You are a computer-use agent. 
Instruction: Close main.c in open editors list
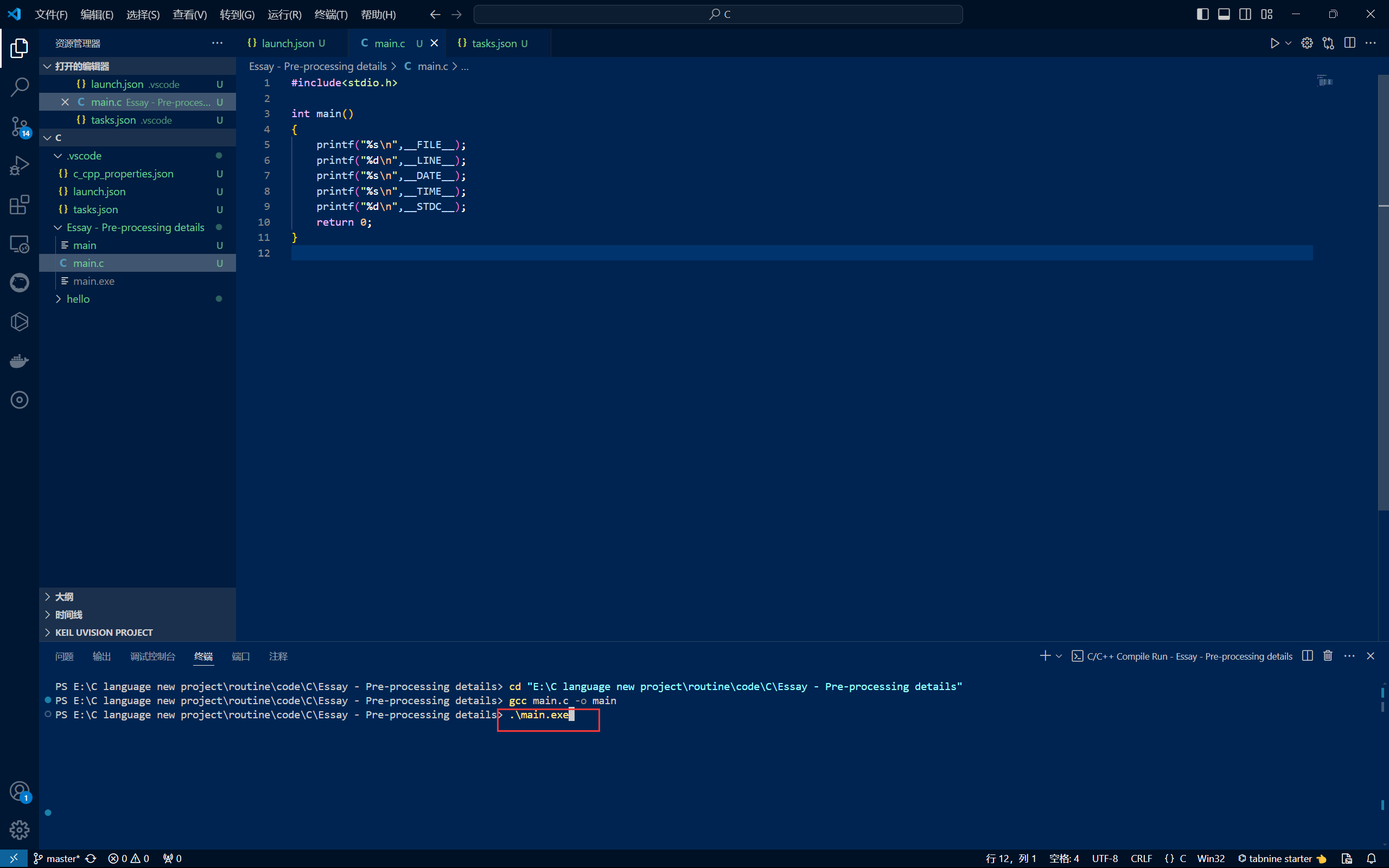65,102
